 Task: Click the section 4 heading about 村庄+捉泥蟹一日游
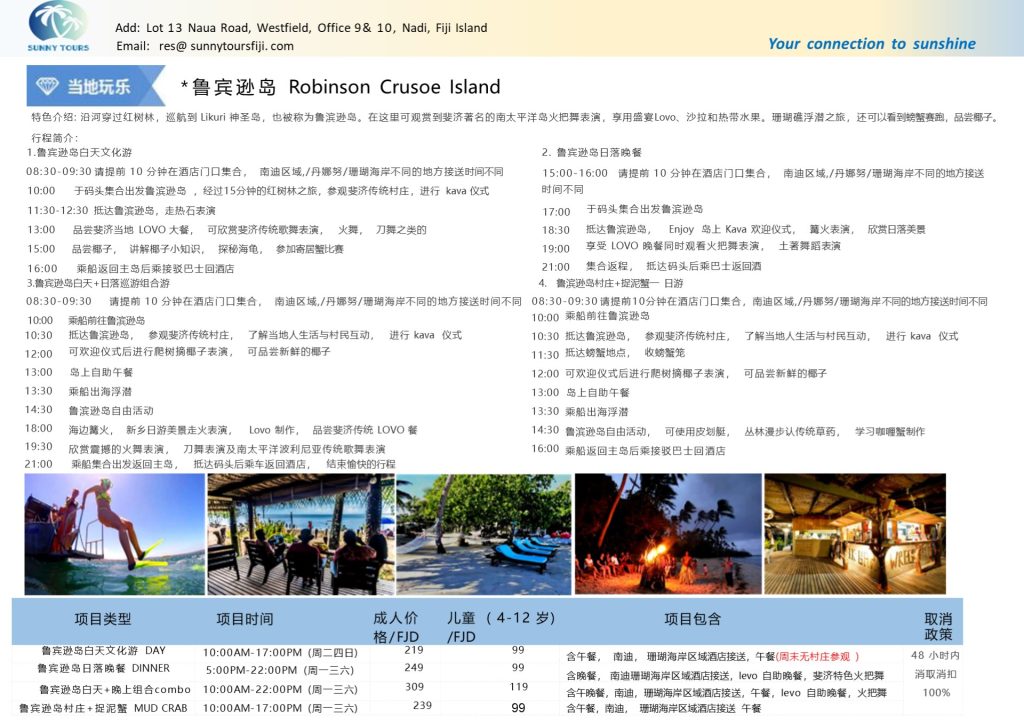pyautogui.click(x=611, y=283)
